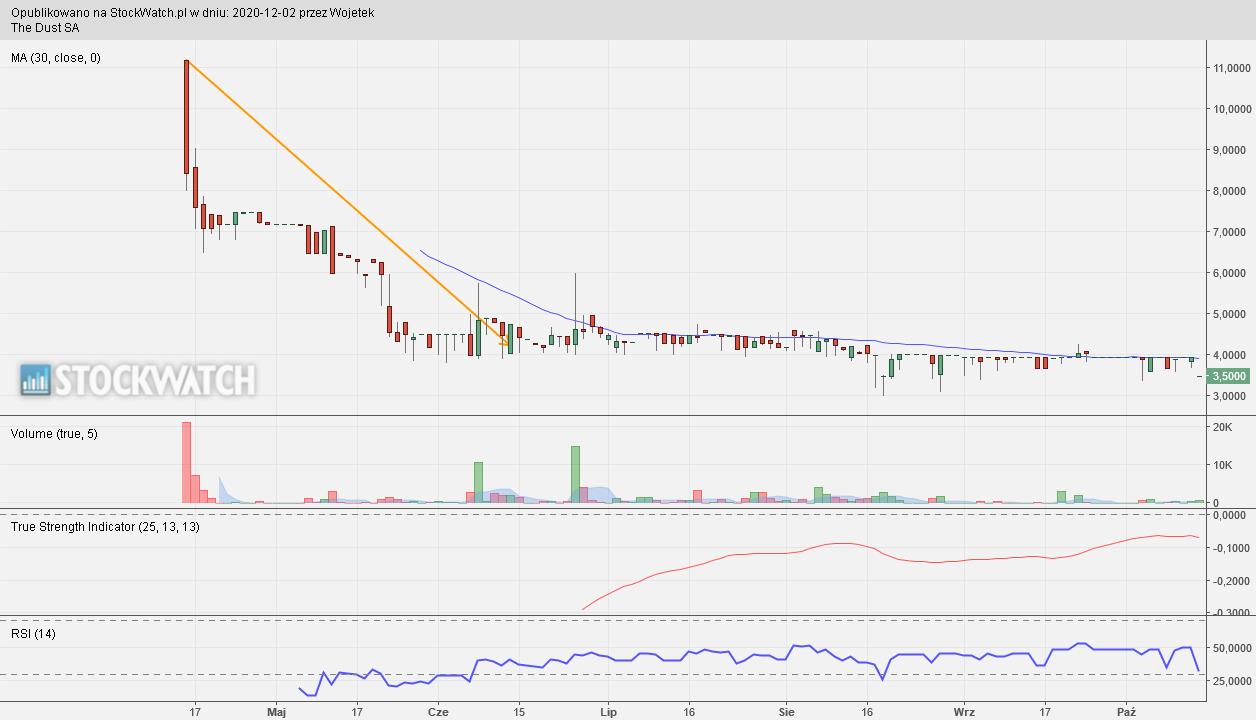Select the 15 date label after Cze
1256x720 pixels.
519,713
